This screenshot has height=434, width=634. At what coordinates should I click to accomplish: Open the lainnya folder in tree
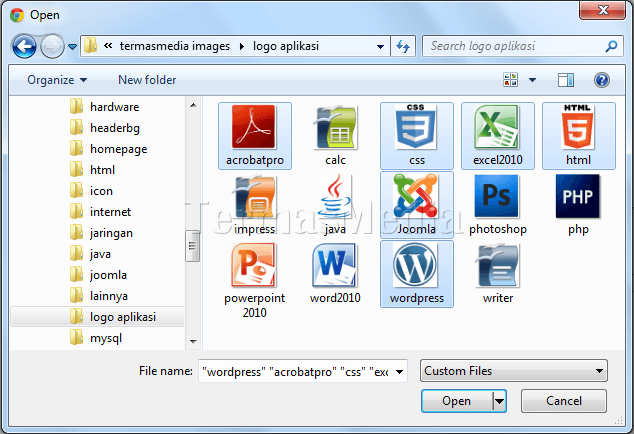[99, 296]
